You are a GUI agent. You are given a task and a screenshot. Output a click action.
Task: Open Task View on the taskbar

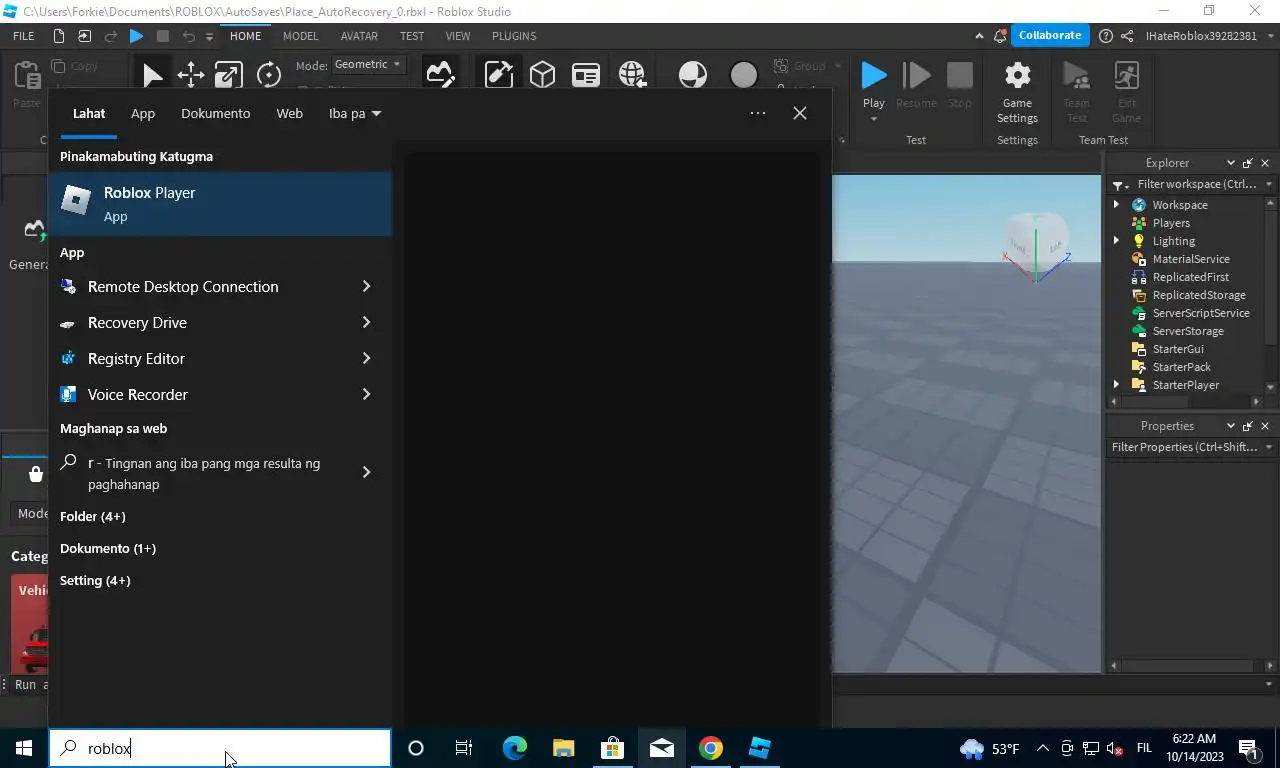tap(464, 748)
